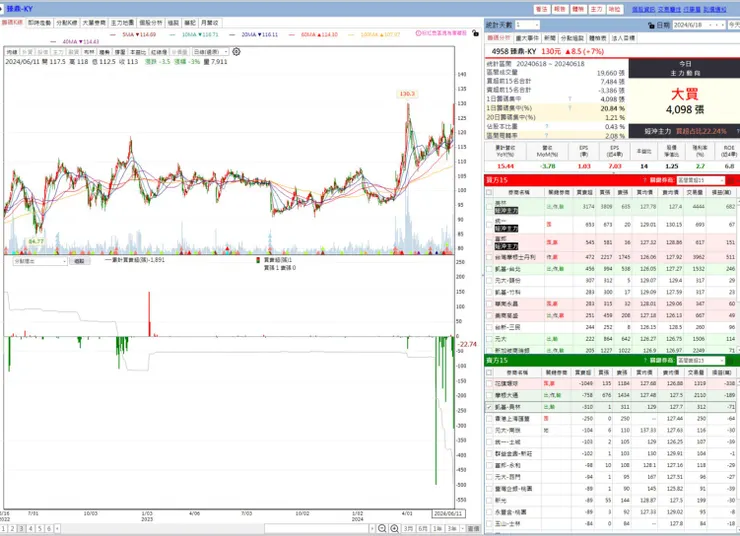Screen dimensions: 740x536
Task: Click the pink info icon above the chart
Action: coord(418,34)
